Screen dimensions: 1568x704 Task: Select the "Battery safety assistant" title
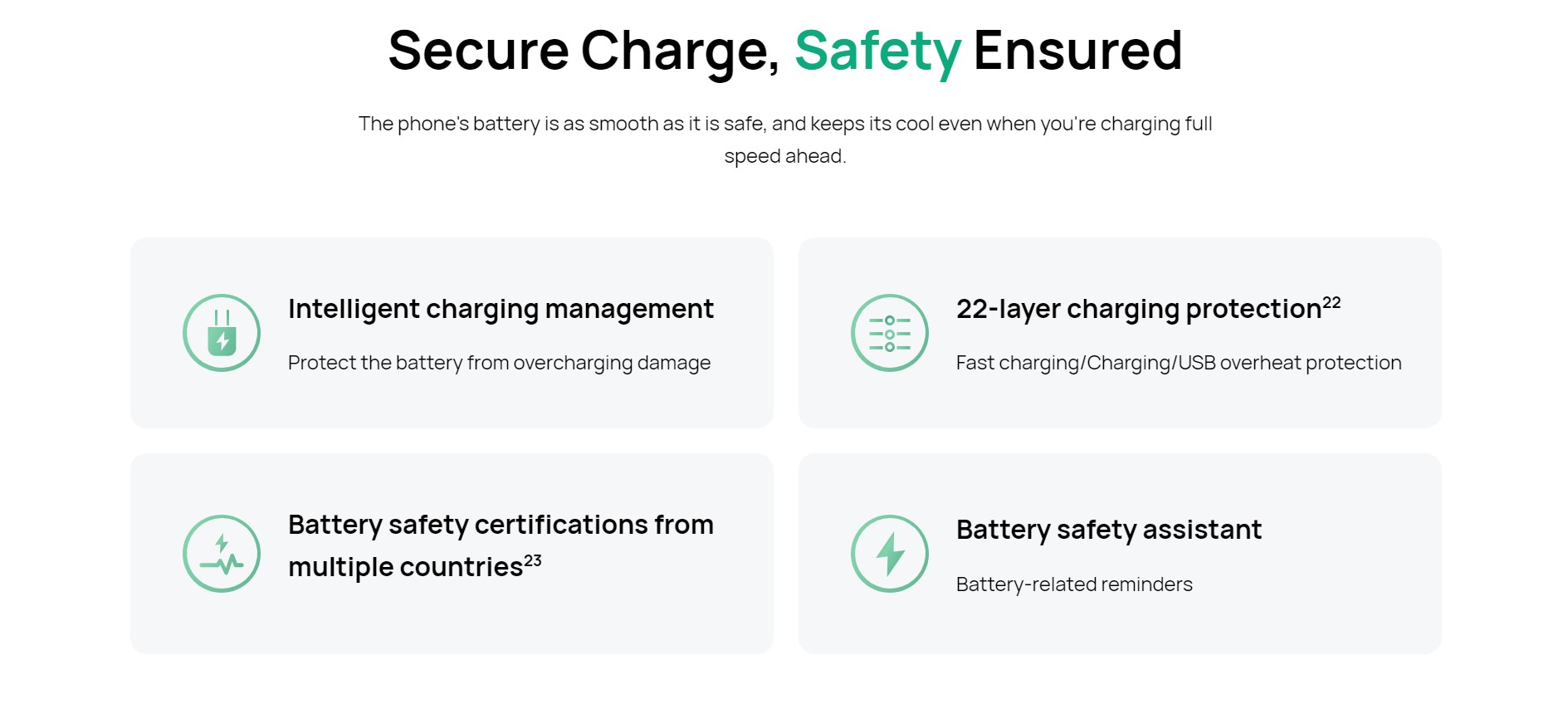1108,530
